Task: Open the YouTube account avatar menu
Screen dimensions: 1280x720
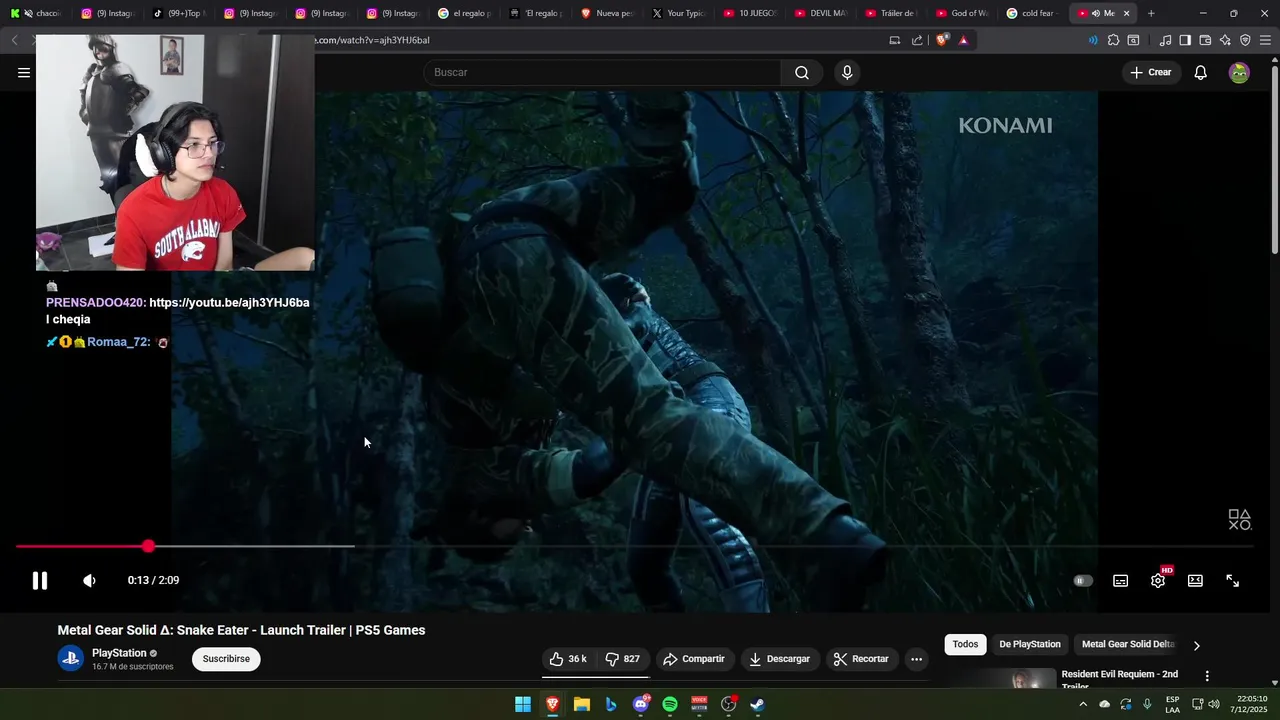Action: pyautogui.click(x=1239, y=72)
